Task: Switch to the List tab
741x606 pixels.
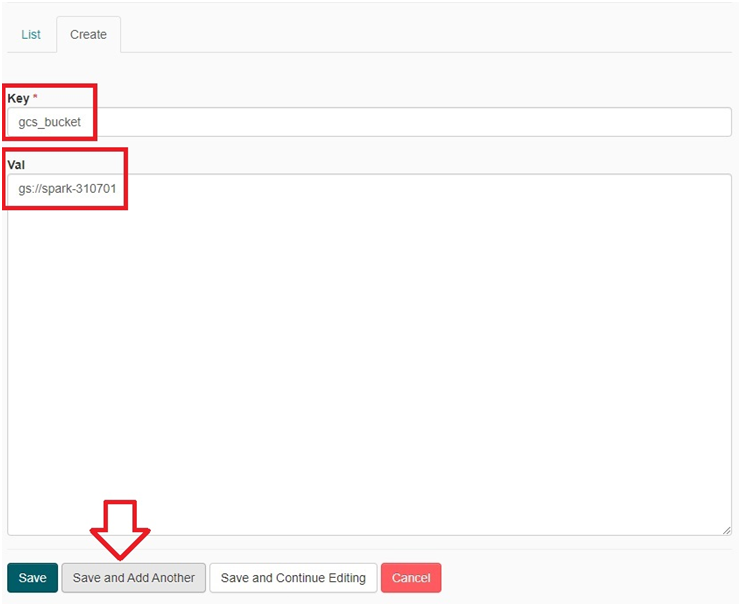Action: point(31,35)
